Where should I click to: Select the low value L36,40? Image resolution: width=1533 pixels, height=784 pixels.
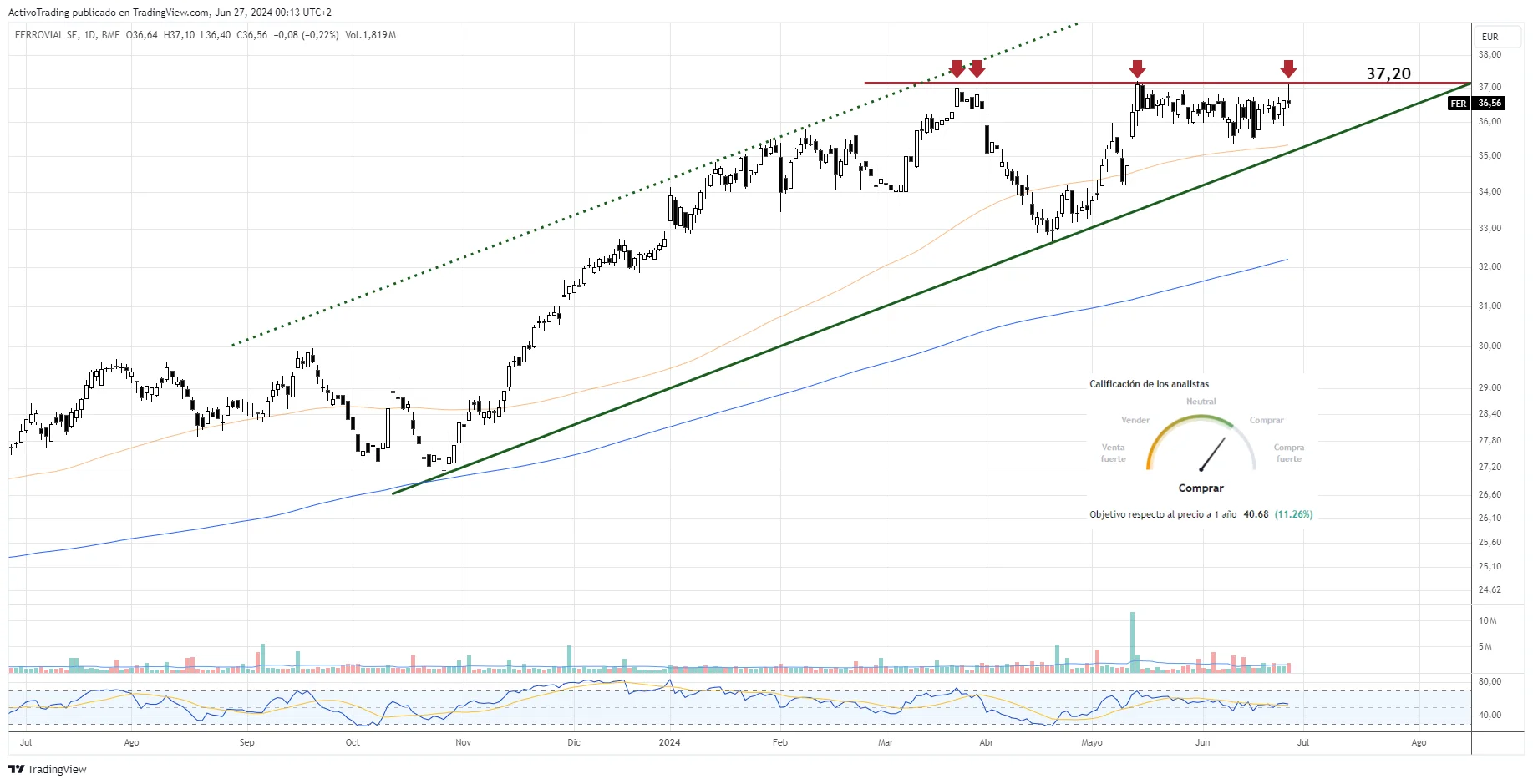216,35
